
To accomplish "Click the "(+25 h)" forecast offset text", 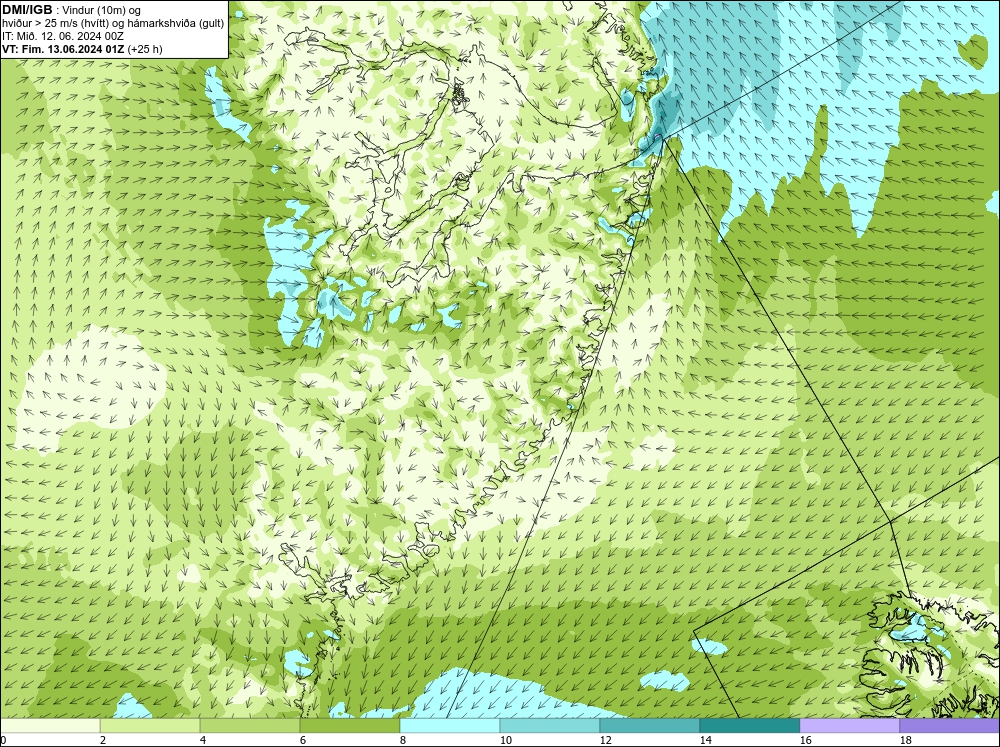I will point(145,49).
